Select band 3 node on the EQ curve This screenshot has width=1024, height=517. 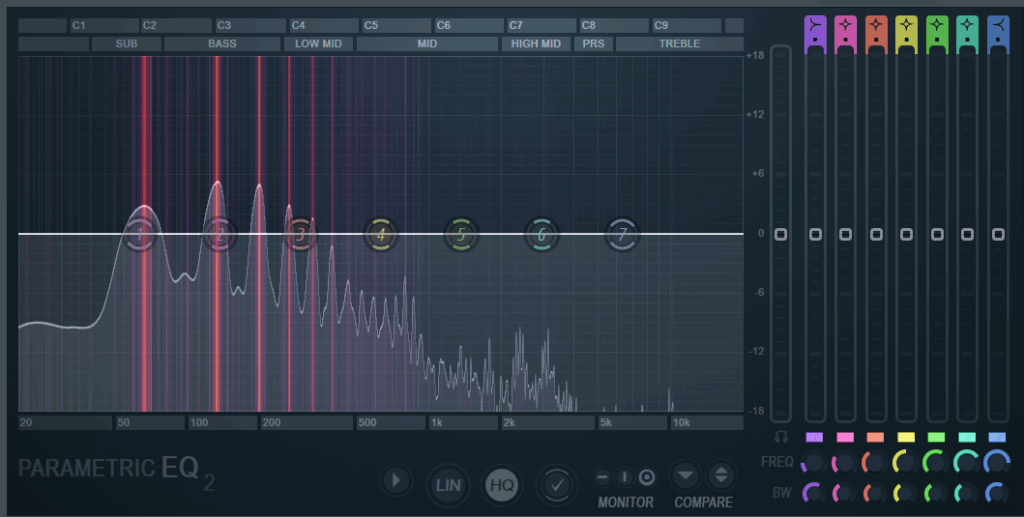(x=299, y=235)
